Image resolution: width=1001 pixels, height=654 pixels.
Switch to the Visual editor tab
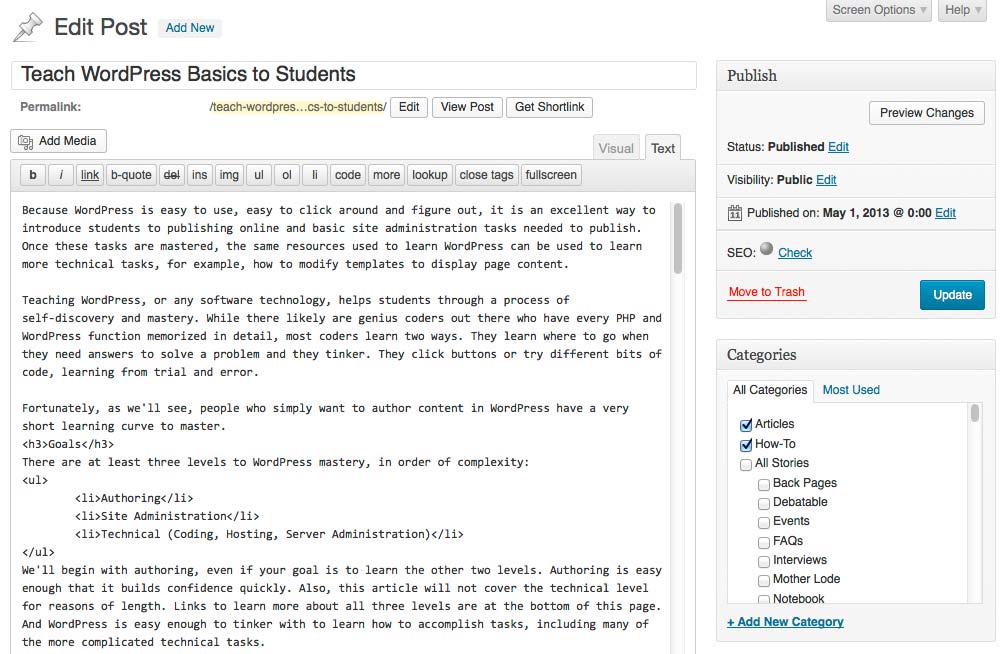click(616, 148)
